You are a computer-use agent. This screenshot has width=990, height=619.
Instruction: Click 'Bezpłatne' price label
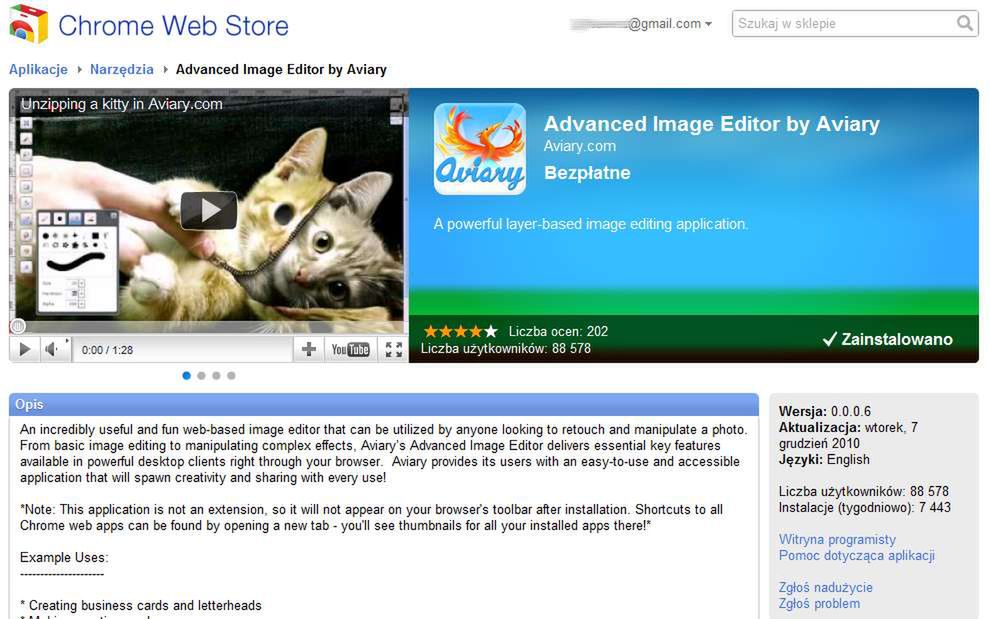(x=587, y=173)
